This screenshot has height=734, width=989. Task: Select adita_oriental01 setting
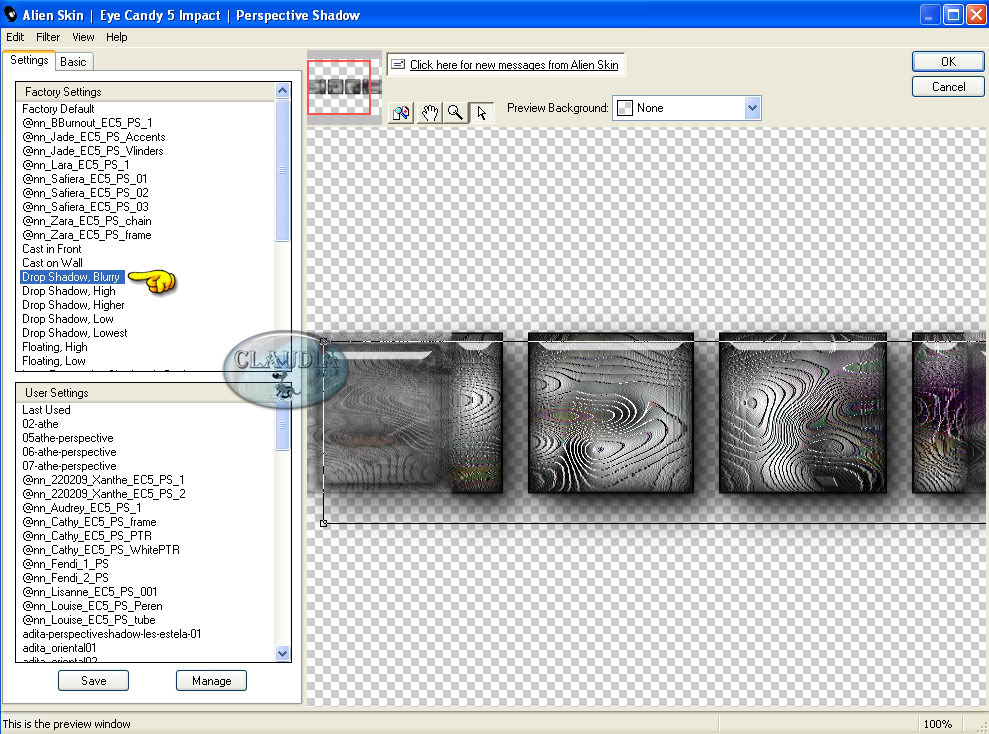pyautogui.click(x=59, y=648)
